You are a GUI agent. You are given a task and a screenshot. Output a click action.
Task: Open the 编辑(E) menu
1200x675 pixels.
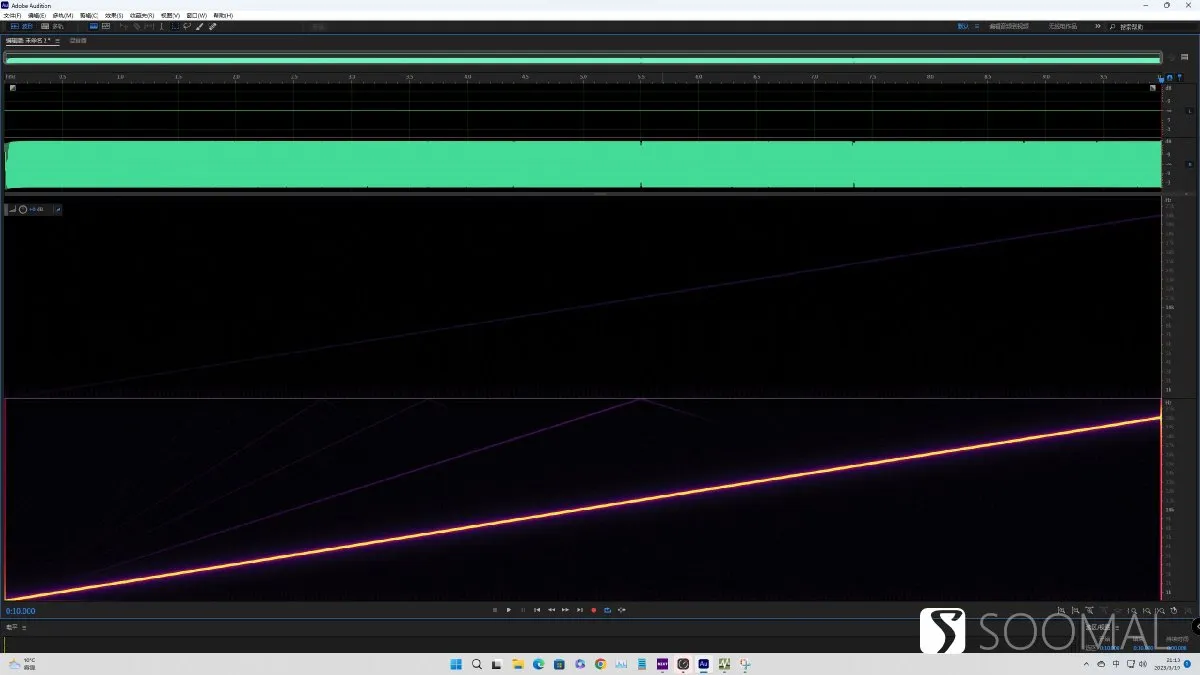pos(37,16)
